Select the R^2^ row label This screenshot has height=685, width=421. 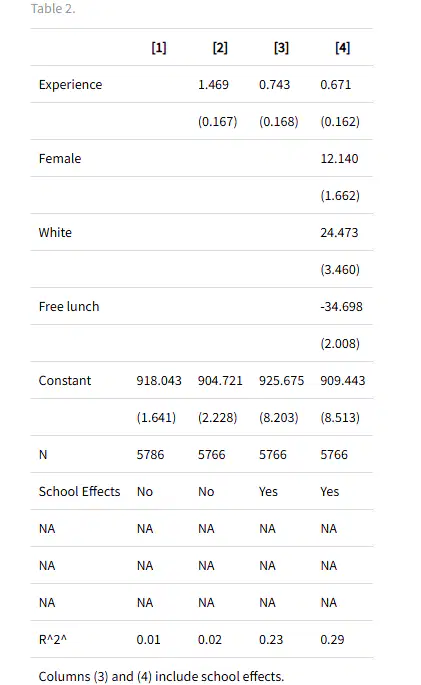coord(53,640)
